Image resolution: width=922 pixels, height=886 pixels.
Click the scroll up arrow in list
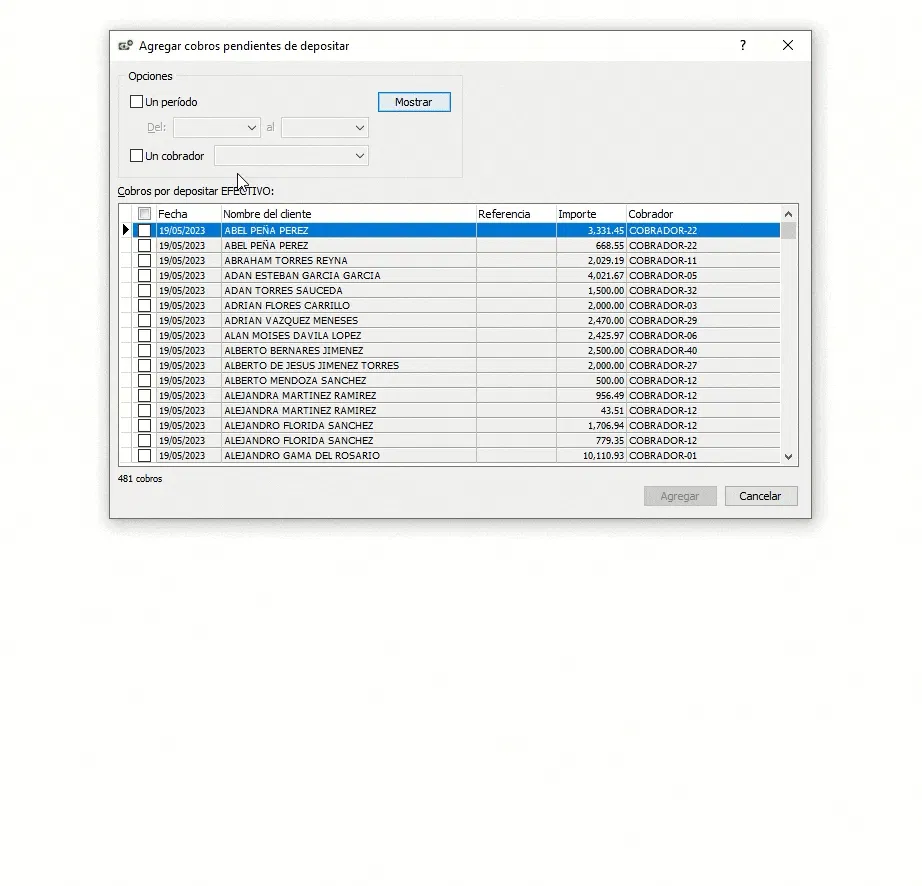pos(789,214)
